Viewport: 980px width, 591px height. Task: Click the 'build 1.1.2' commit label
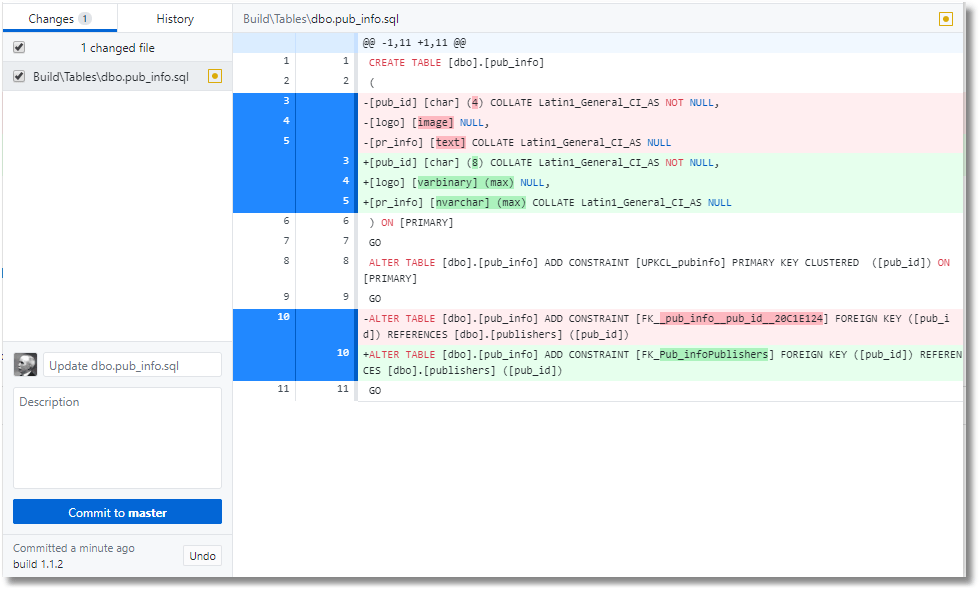(x=38, y=564)
